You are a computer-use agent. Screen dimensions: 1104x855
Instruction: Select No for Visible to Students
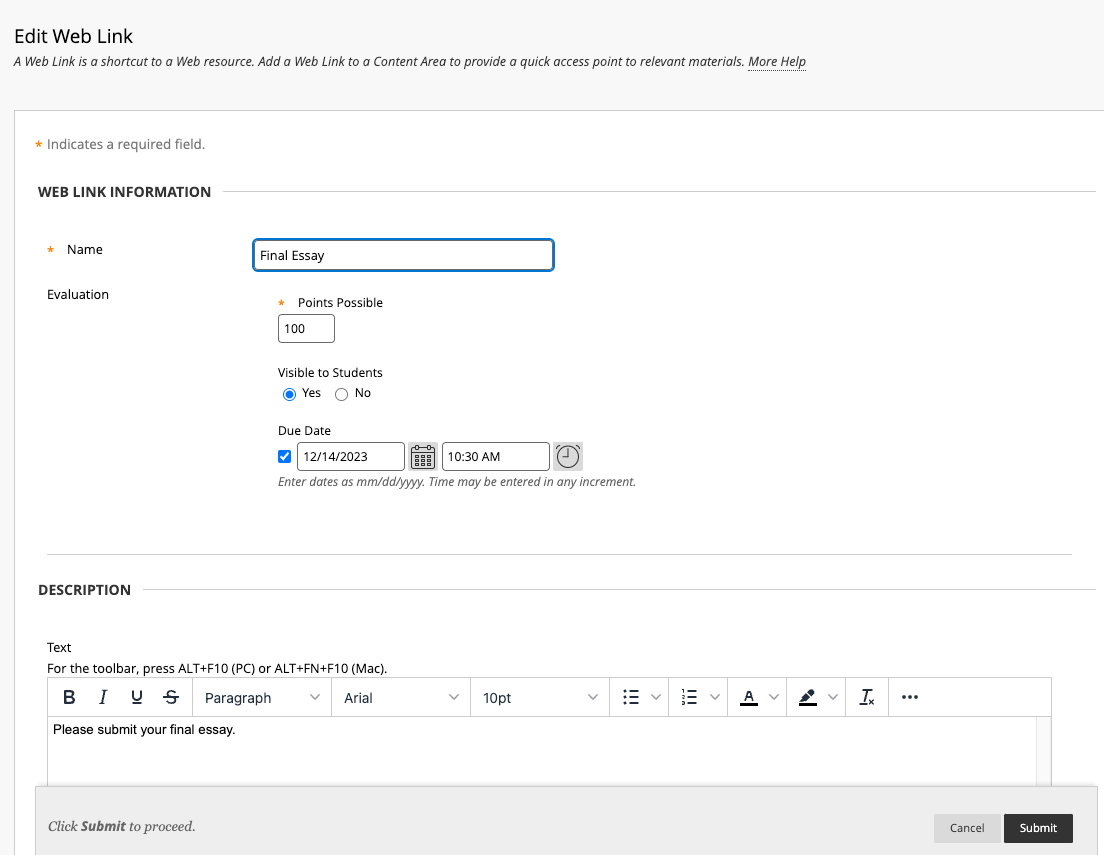[x=341, y=394]
